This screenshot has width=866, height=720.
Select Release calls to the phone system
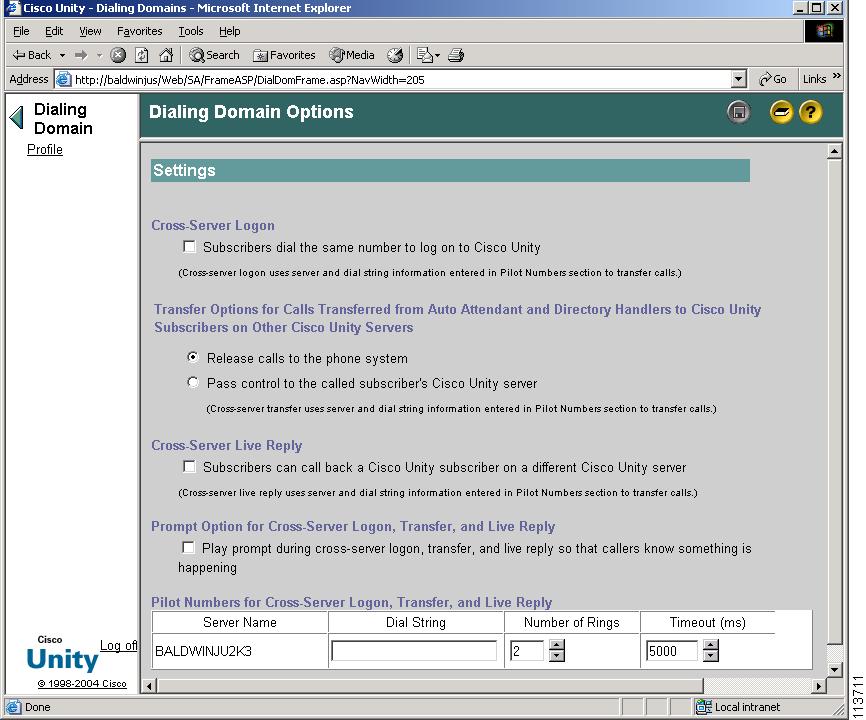pos(193,357)
